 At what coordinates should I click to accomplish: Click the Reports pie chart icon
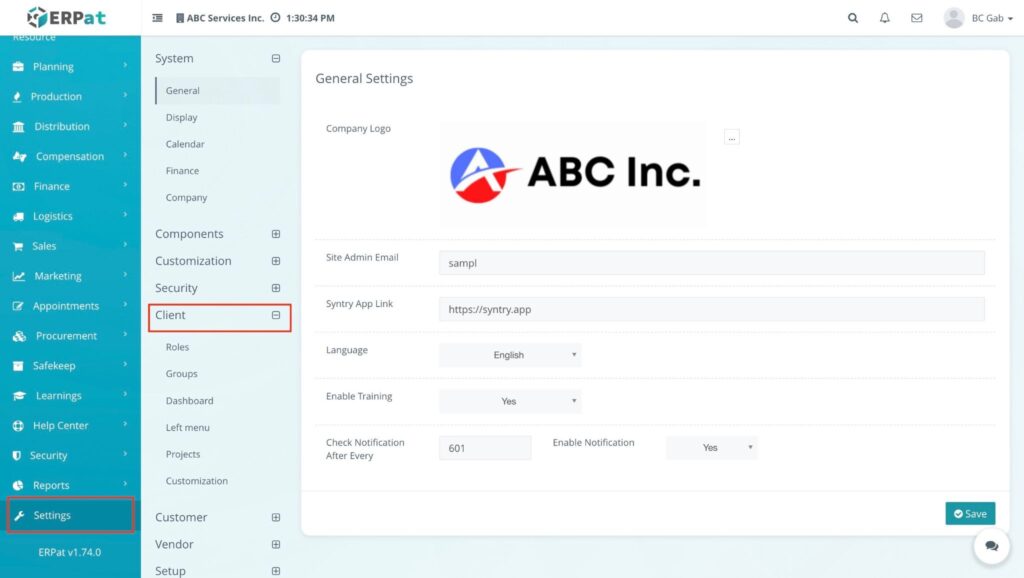[18, 485]
